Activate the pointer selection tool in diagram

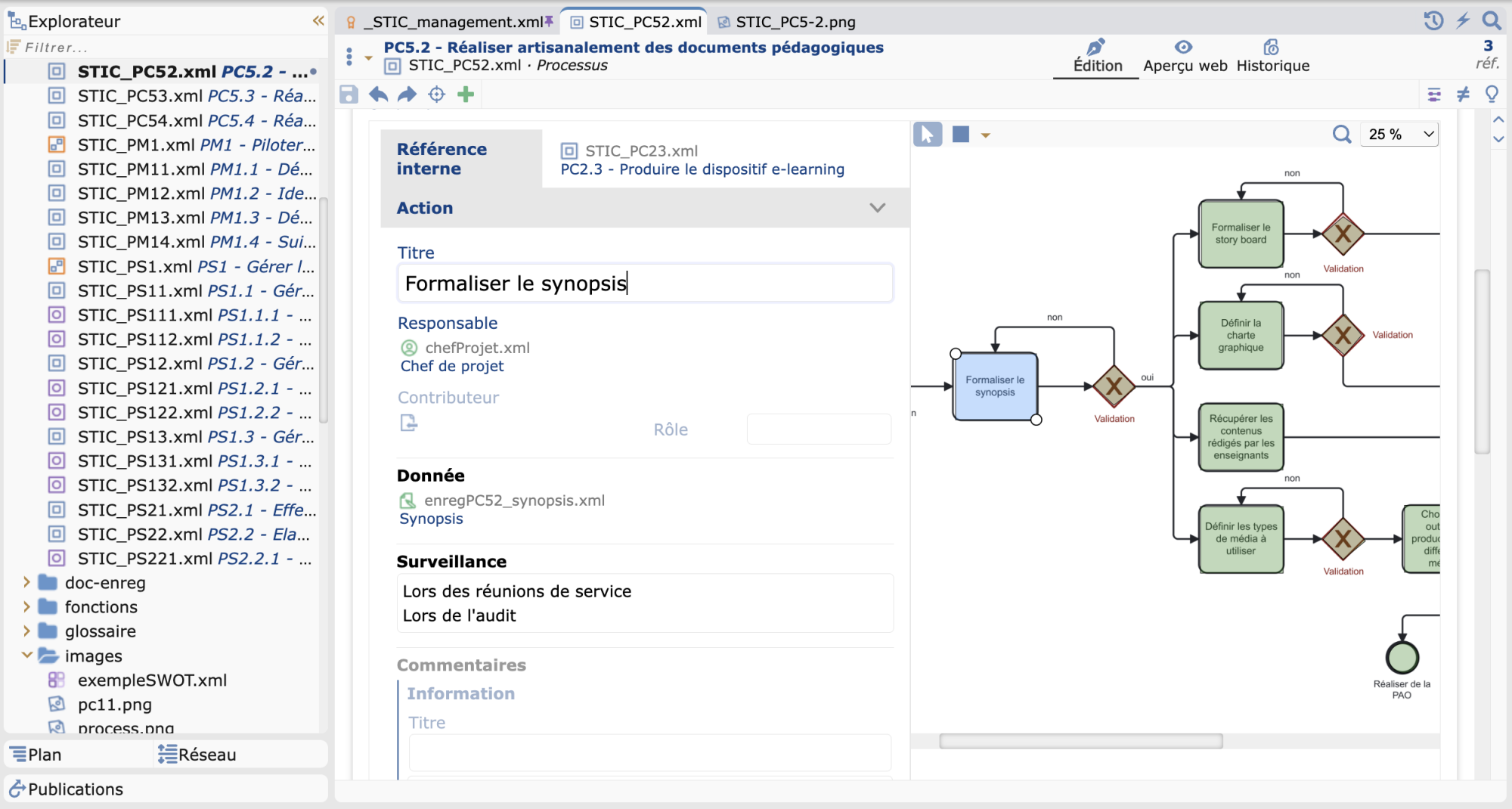928,135
